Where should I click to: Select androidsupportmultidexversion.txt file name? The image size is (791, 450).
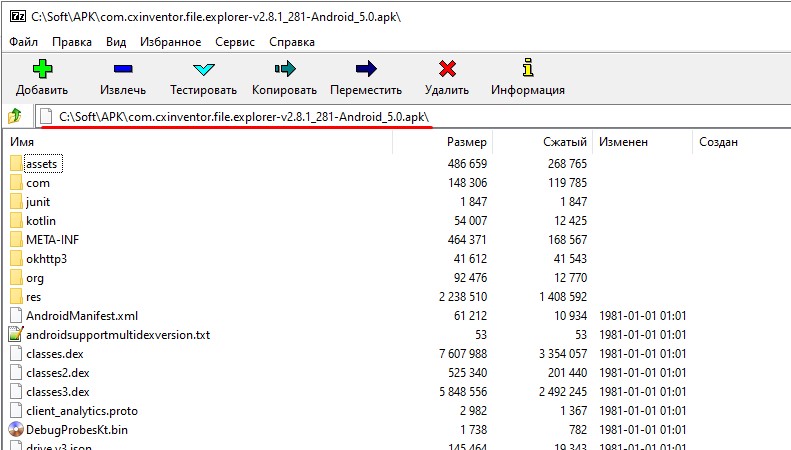pyautogui.click(x=118, y=335)
